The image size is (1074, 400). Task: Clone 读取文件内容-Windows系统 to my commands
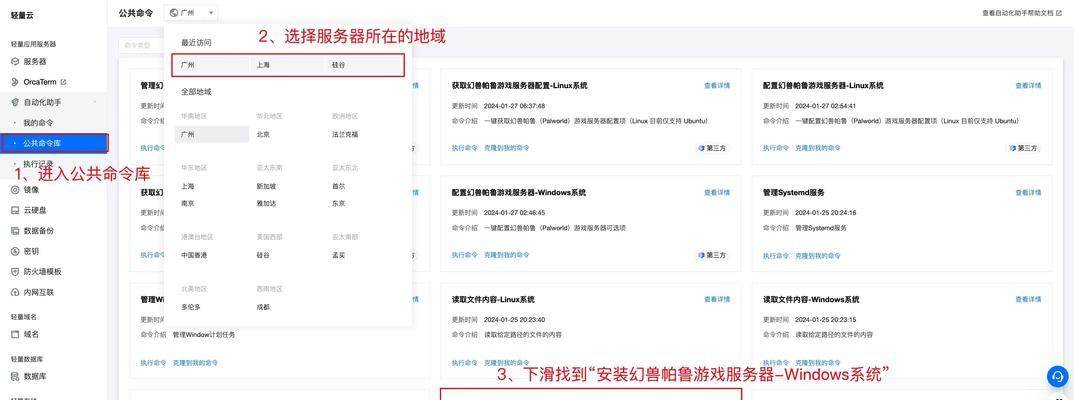click(818, 362)
